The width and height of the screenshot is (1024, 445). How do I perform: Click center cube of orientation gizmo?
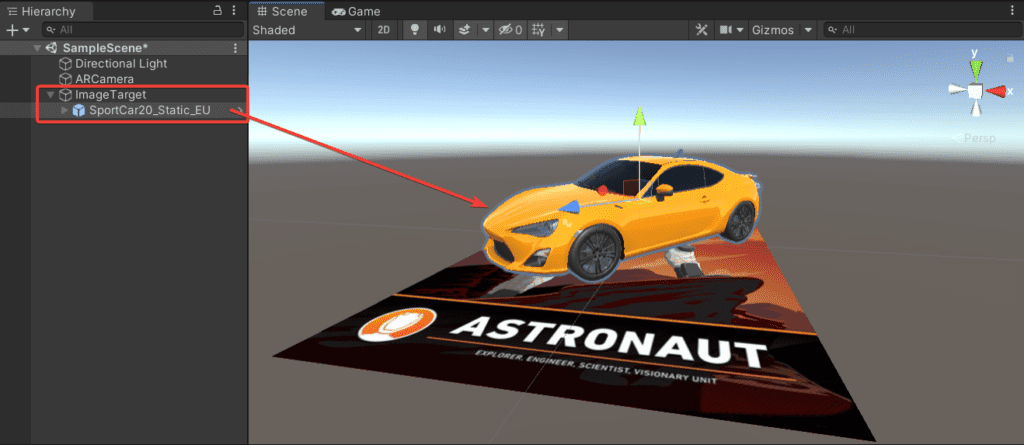pyautogui.click(x=975, y=91)
